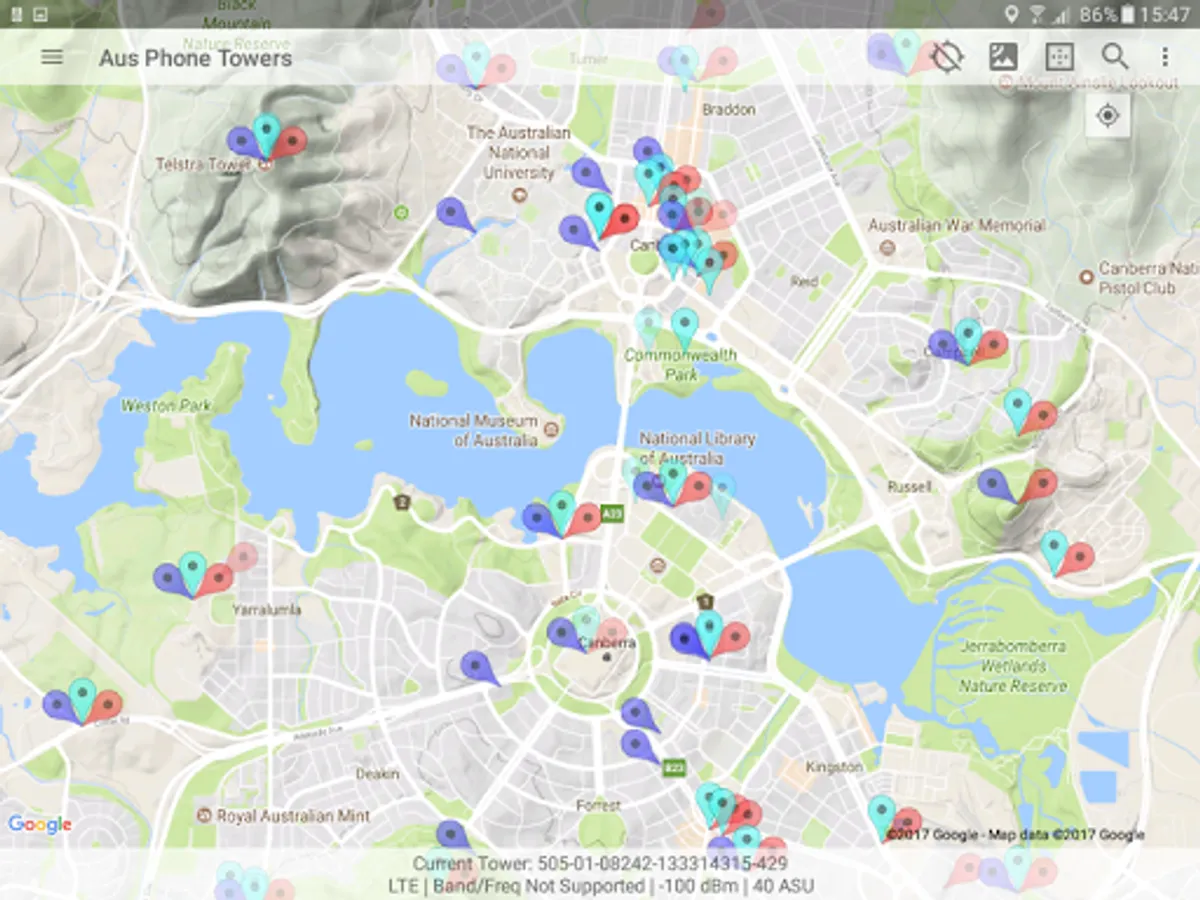Select the cyan marker near National Library of Australia
Image resolution: width=1200 pixels, height=900 pixels.
(x=673, y=478)
